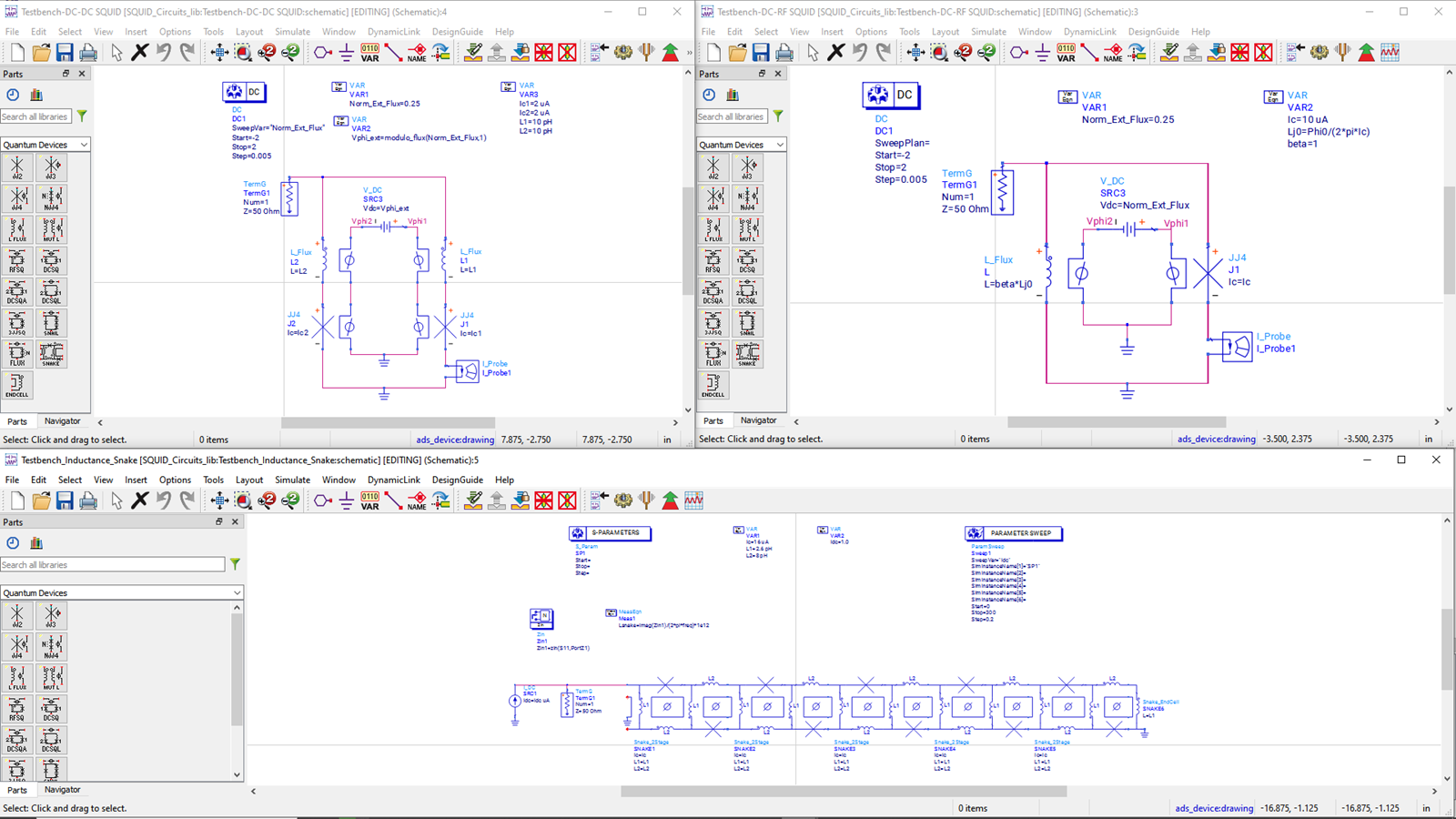Screen dimensions: 1456x819
Task: Insert a VAR variable equation via toolbar
Action: (369, 52)
